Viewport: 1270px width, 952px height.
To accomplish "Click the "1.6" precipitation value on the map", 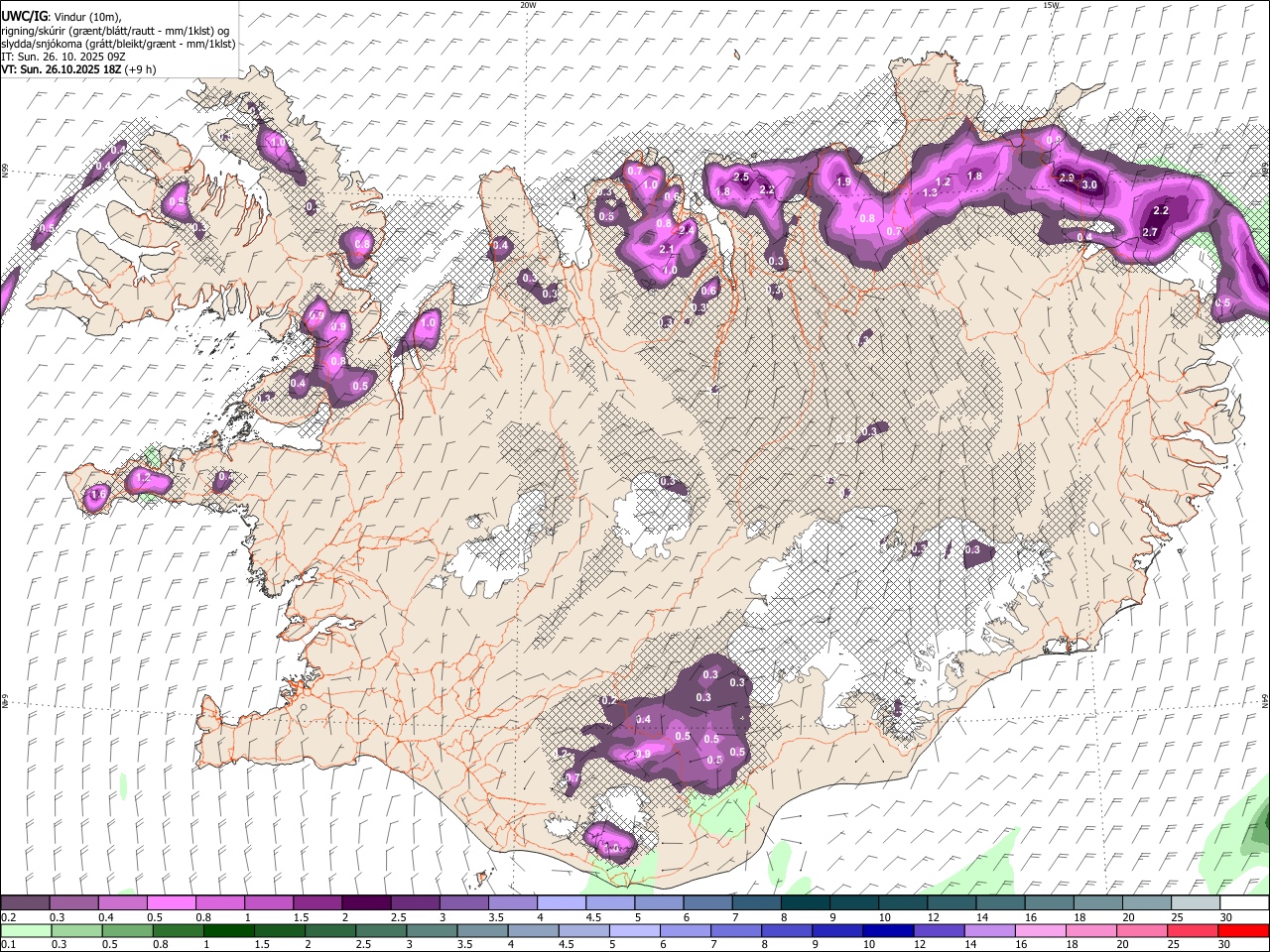I will (x=97, y=494).
